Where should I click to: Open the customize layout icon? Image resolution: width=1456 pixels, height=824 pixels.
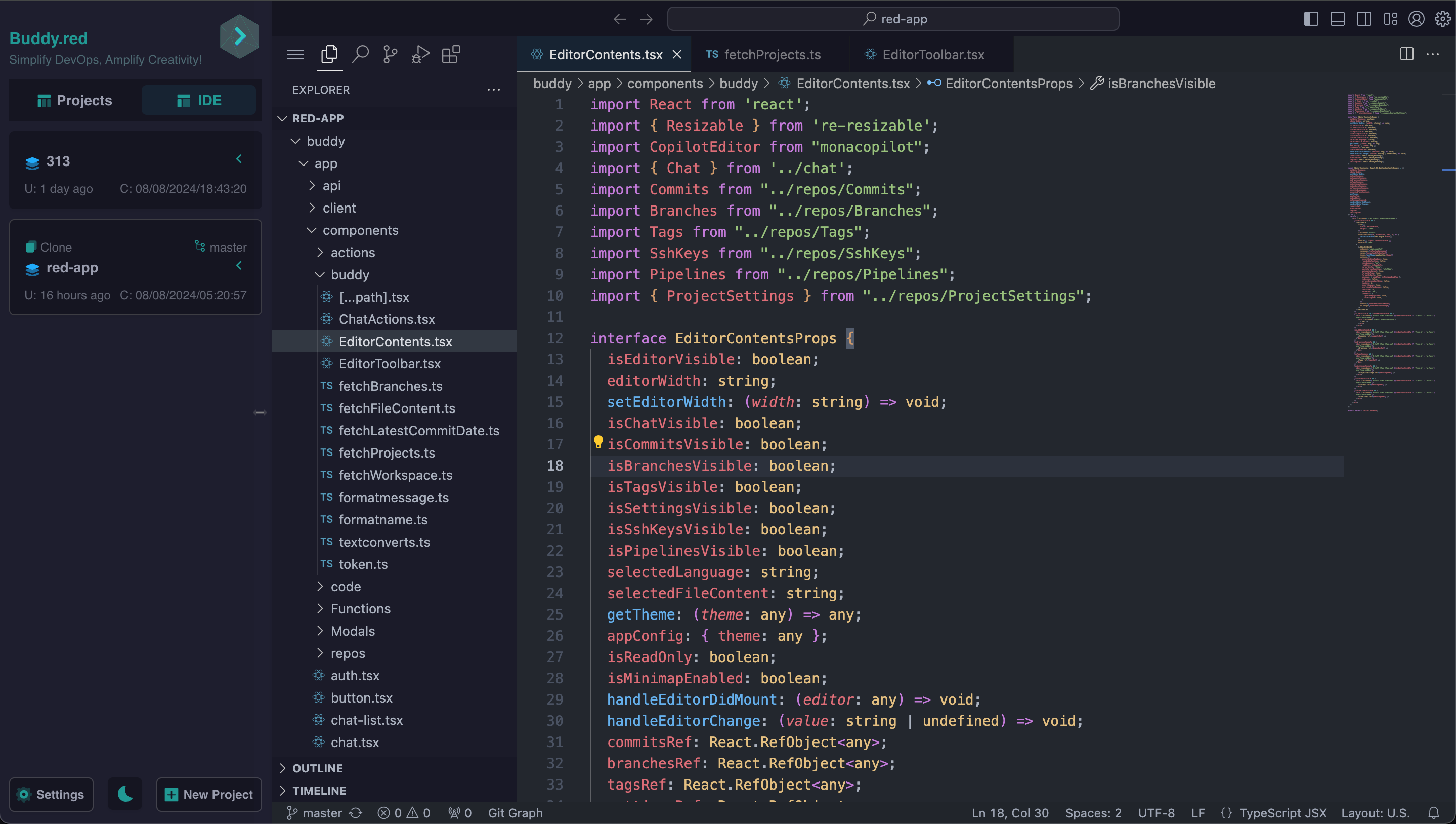(x=1390, y=19)
